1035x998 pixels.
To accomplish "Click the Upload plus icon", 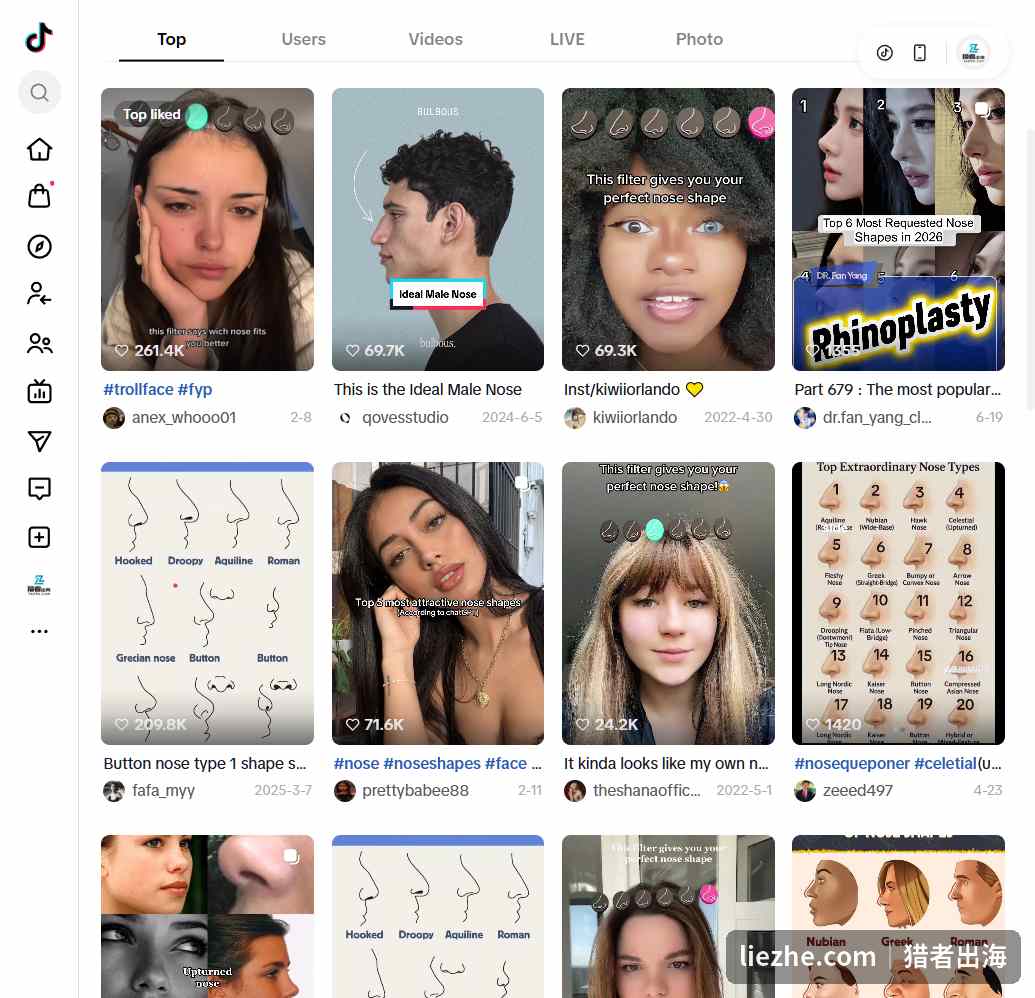I will coord(40,537).
